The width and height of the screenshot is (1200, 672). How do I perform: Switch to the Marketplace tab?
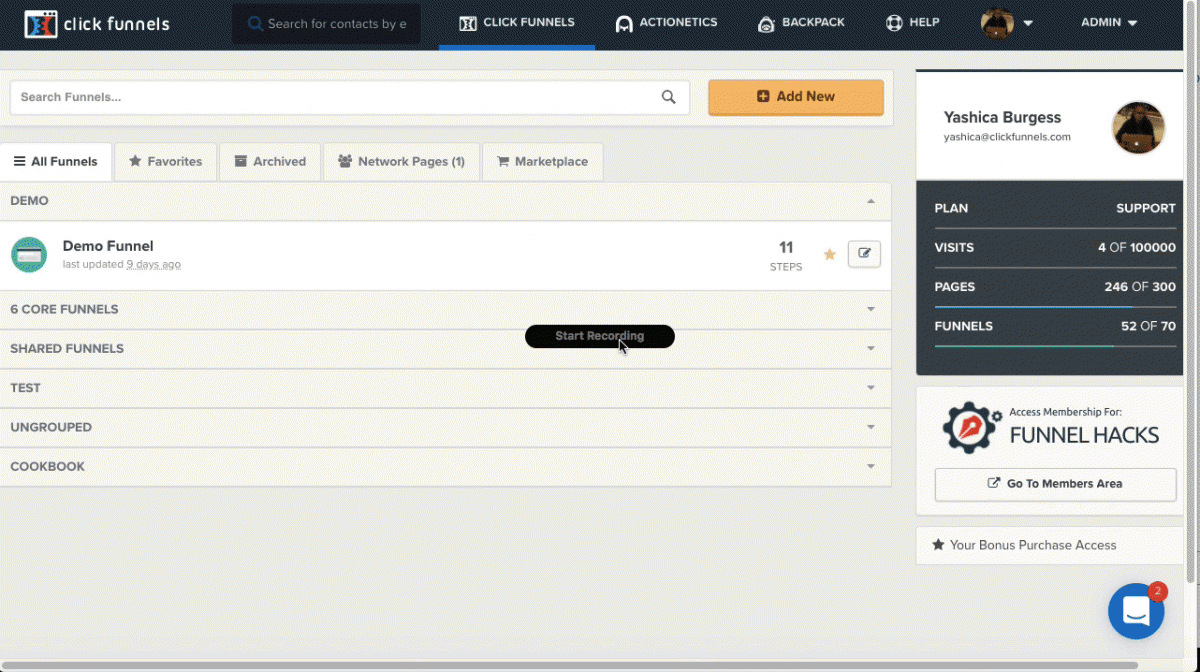point(542,161)
